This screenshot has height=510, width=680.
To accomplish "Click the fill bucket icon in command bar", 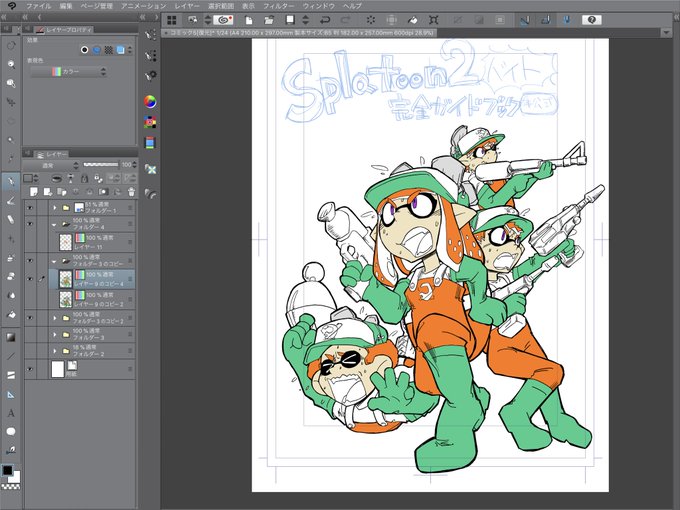I will click(x=412, y=20).
